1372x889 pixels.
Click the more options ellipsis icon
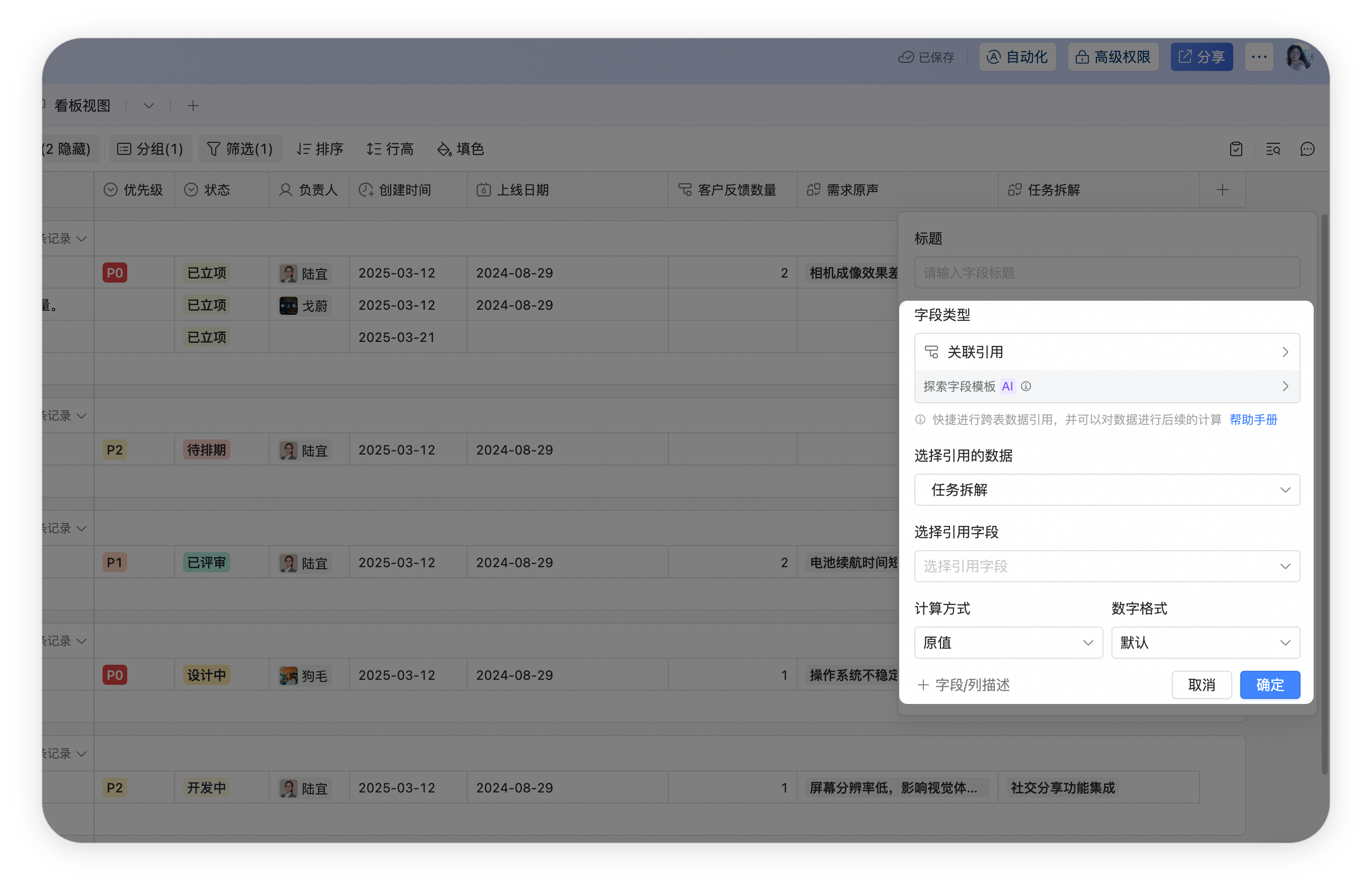point(1259,56)
